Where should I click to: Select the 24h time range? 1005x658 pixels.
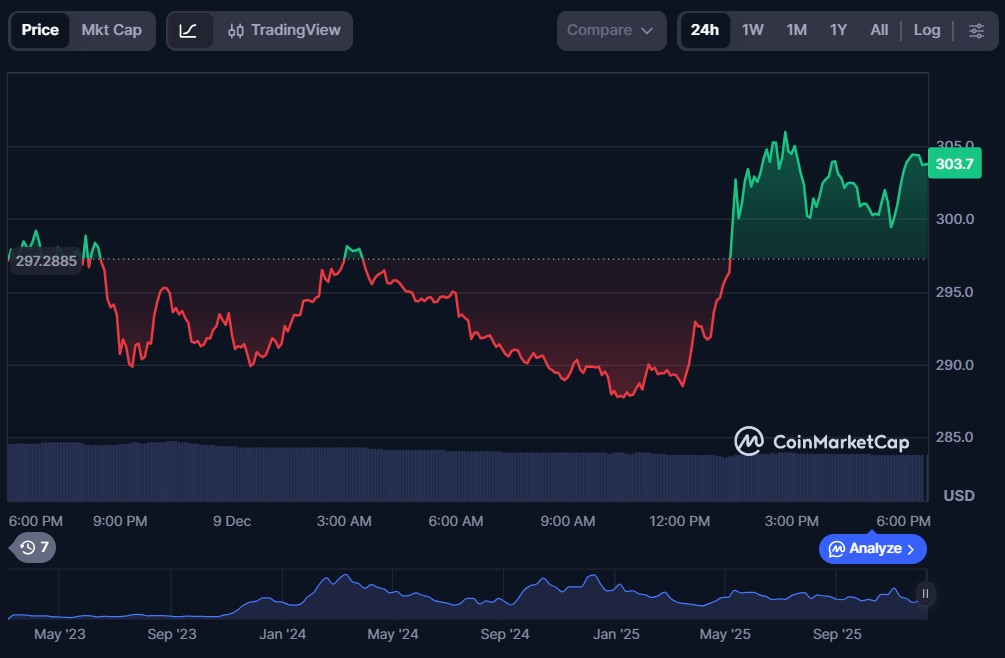(704, 30)
